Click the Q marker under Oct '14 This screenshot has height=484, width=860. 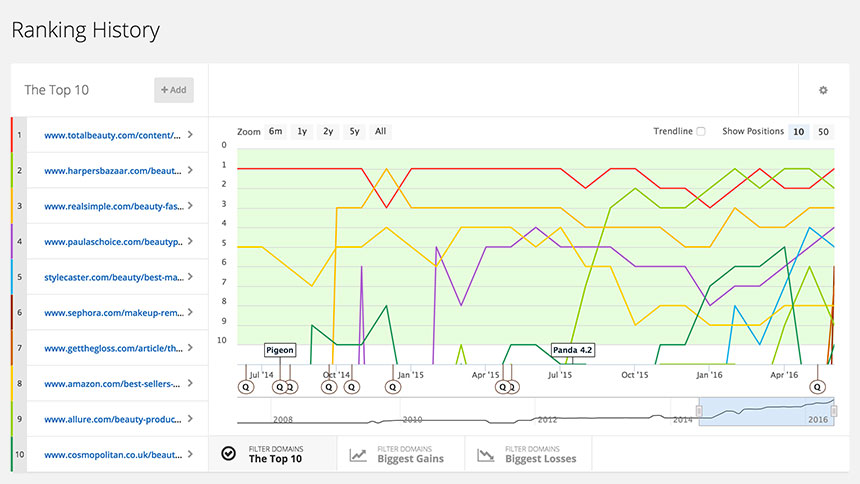[329, 387]
